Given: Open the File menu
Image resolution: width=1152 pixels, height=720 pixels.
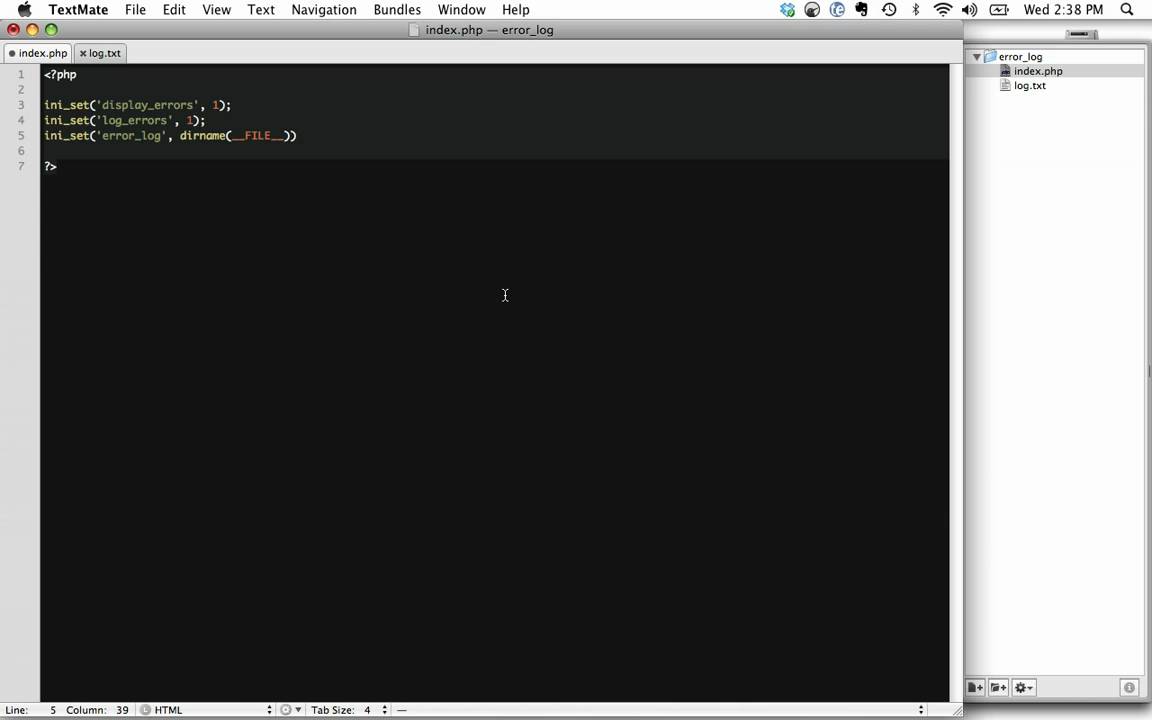Looking at the screenshot, I should (x=135, y=10).
